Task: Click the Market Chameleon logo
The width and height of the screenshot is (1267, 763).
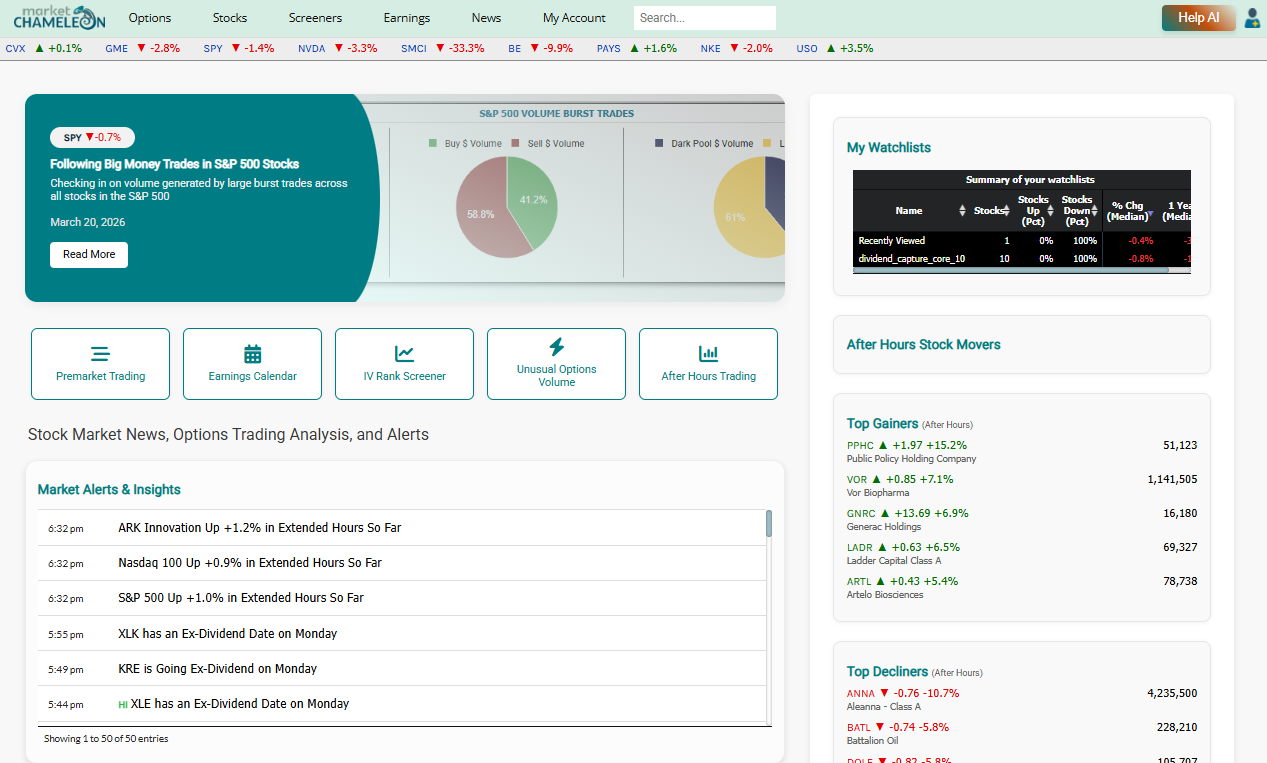Action: 59,18
